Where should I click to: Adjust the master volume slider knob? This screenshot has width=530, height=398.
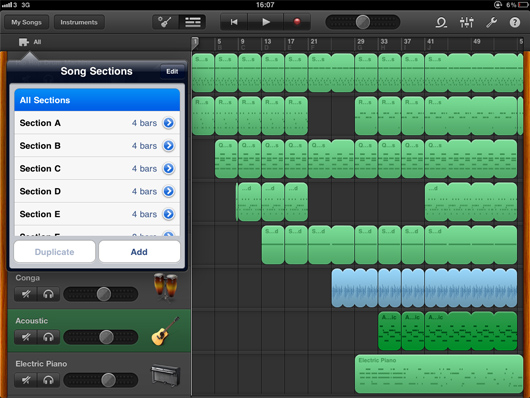tap(363, 22)
